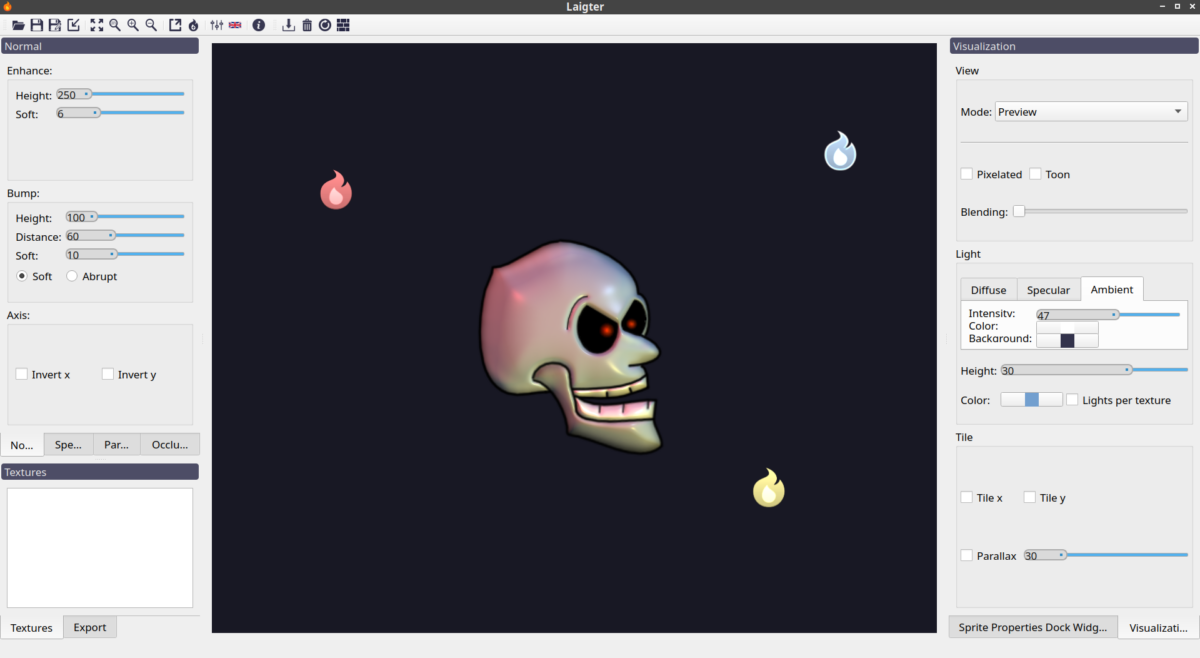The height and width of the screenshot is (658, 1200).
Task: Open the Export tab
Action: click(x=90, y=627)
